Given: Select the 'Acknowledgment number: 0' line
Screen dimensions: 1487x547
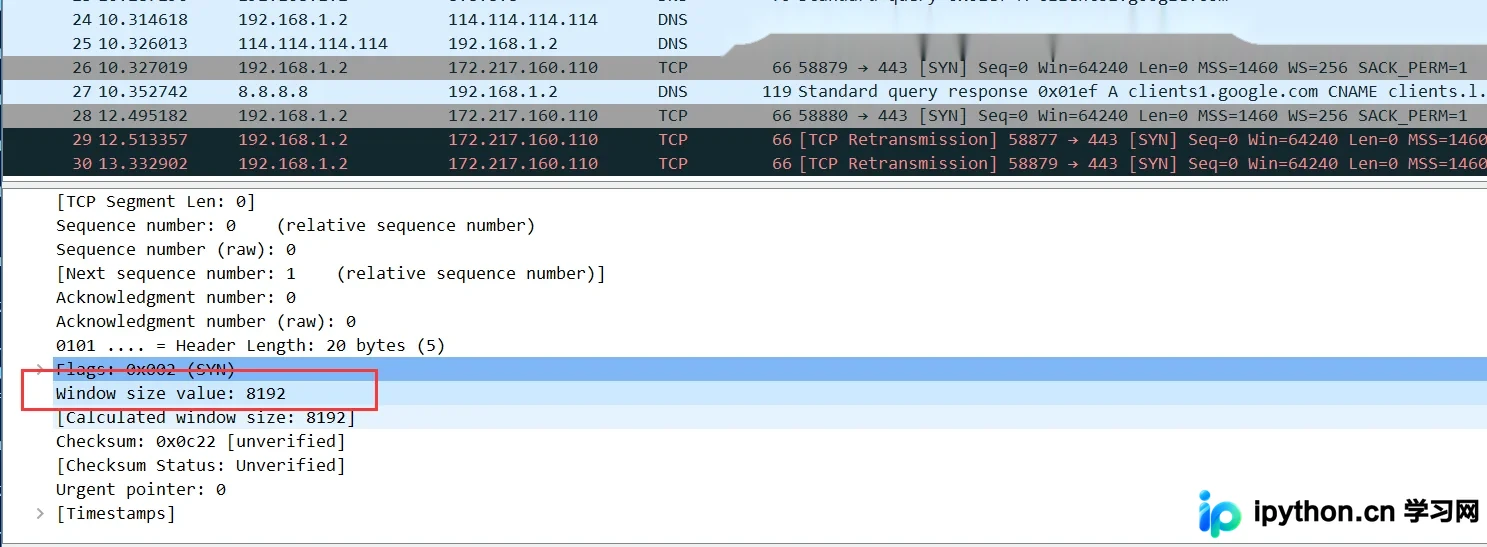Looking at the screenshot, I should tap(176, 297).
